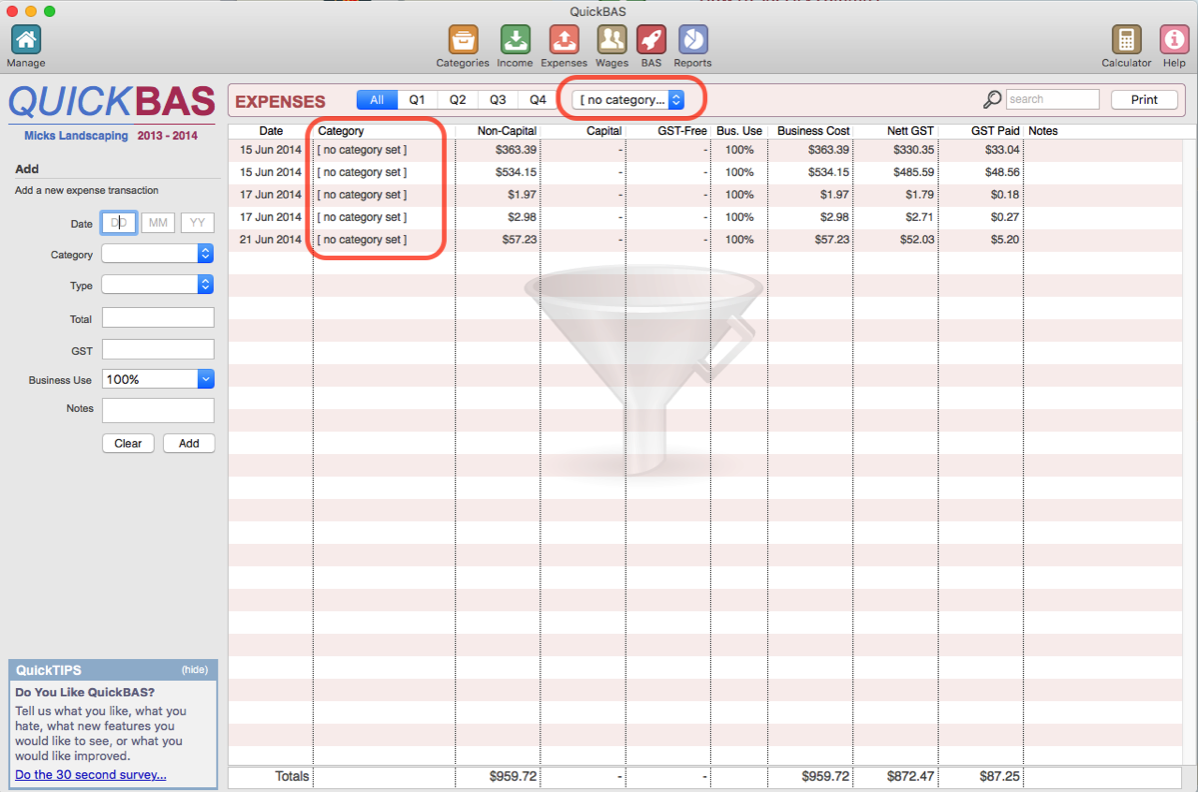
Task: Launch the BAS rocket icon
Action: tap(651, 40)
